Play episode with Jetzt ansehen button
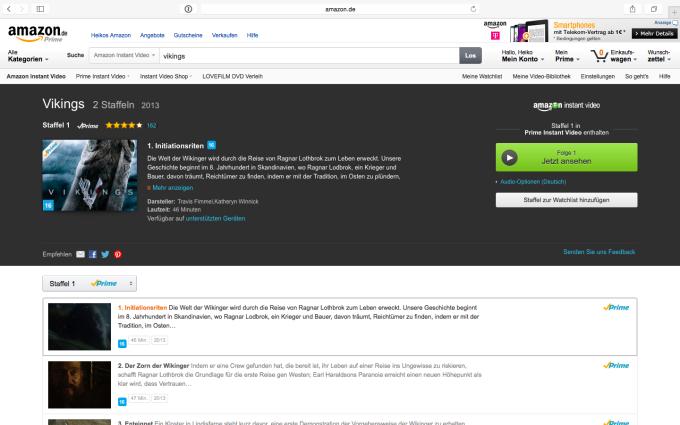 (x=566, y=157)
